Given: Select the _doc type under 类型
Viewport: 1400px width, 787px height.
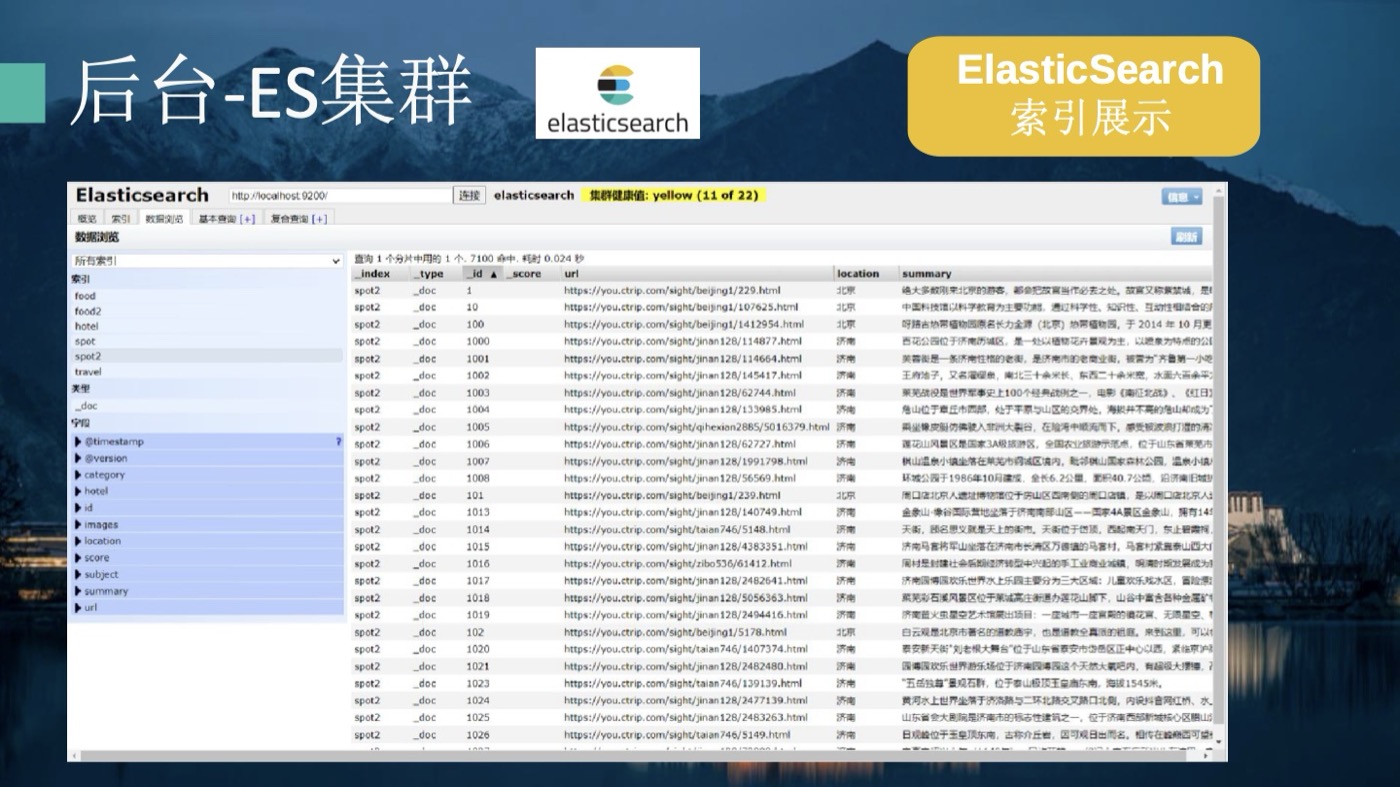Looking at the screenshot, I should point(86,406).
